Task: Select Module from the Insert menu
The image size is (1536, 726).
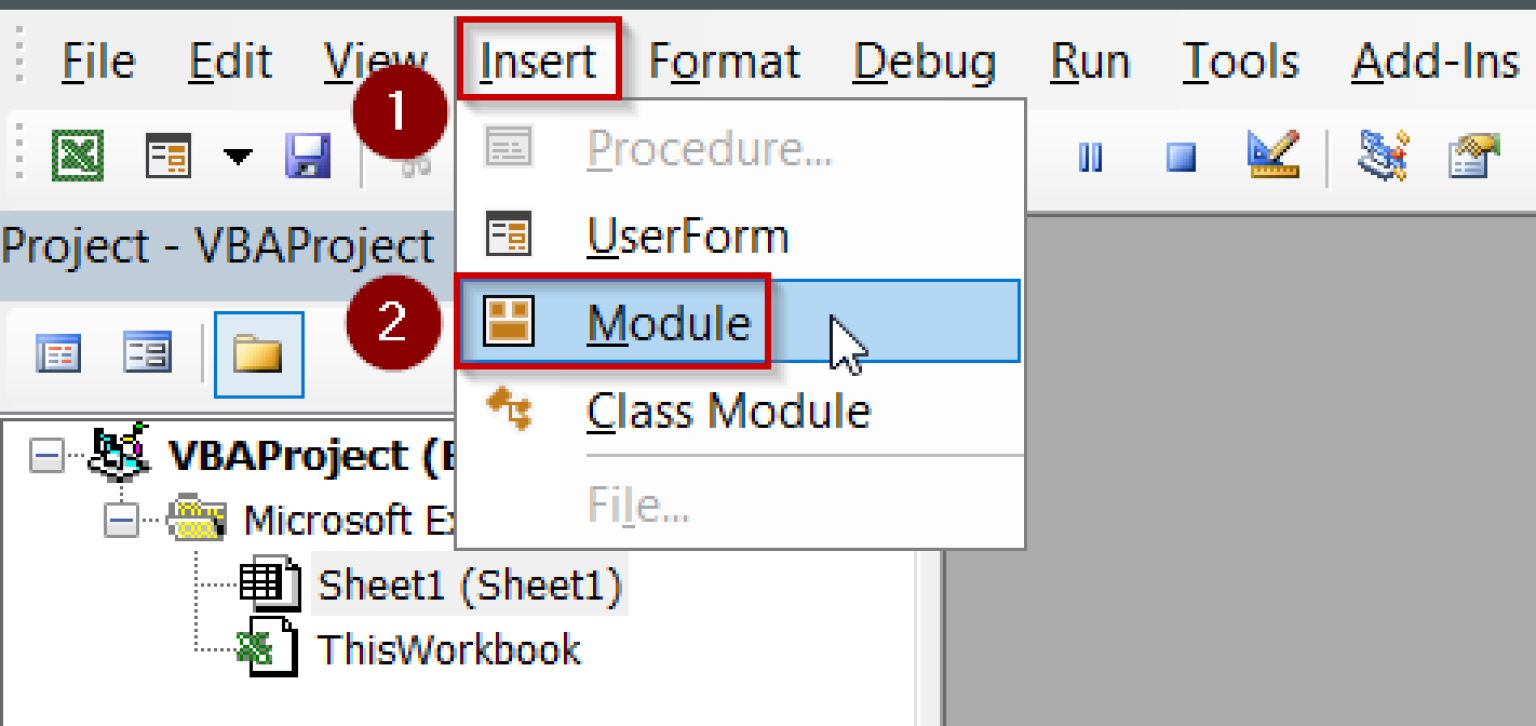Action: (690, 322)
